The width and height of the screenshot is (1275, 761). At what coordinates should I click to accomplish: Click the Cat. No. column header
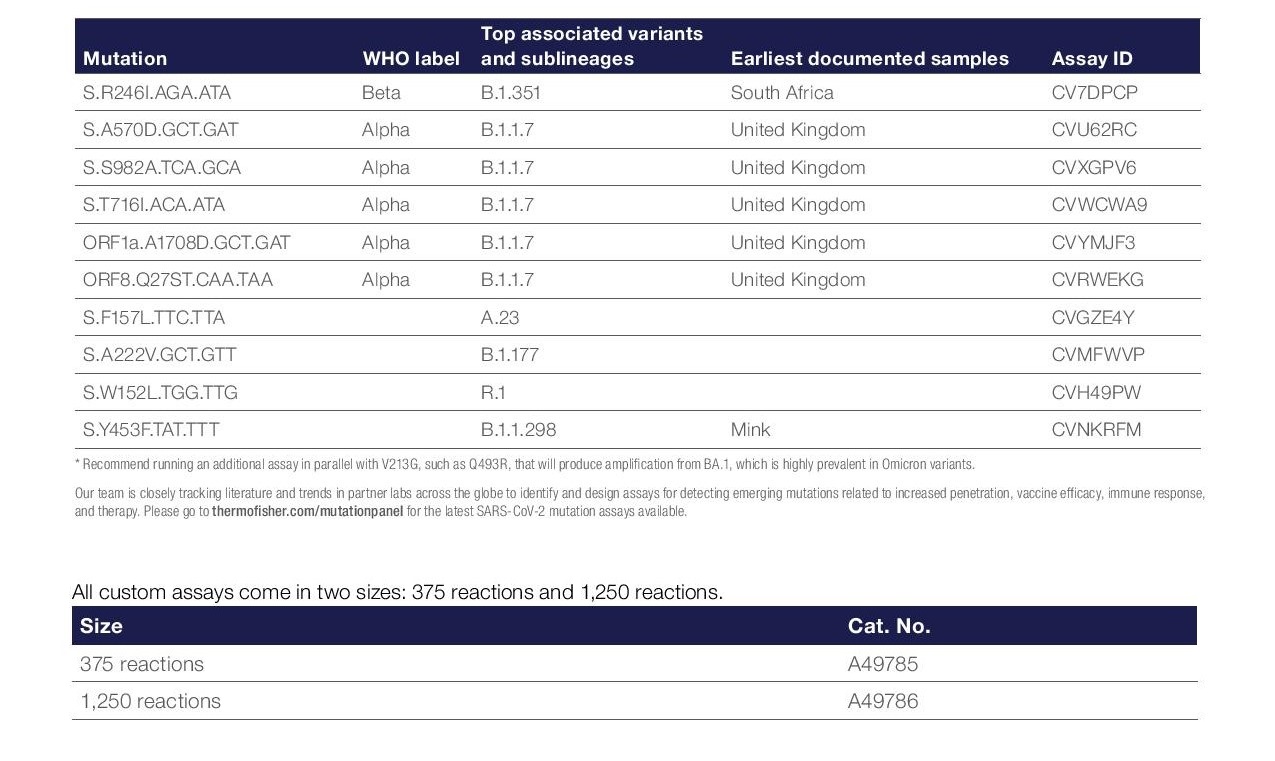click(889, 626)
